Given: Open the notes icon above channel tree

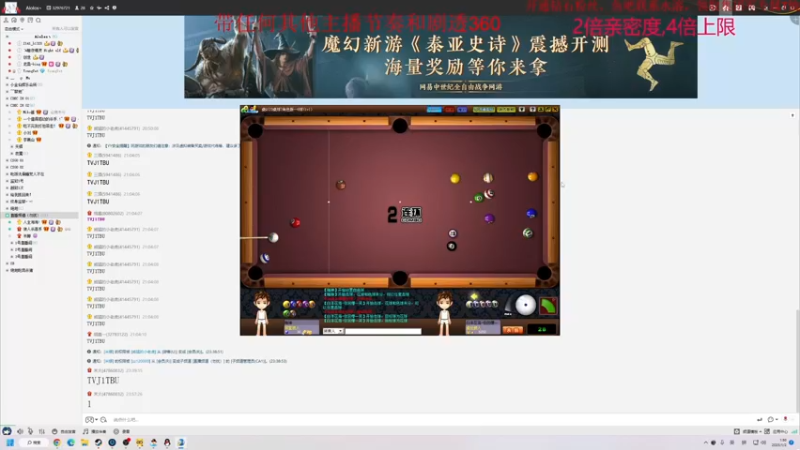Looking at the screenshot, I should tap(30, 20).
